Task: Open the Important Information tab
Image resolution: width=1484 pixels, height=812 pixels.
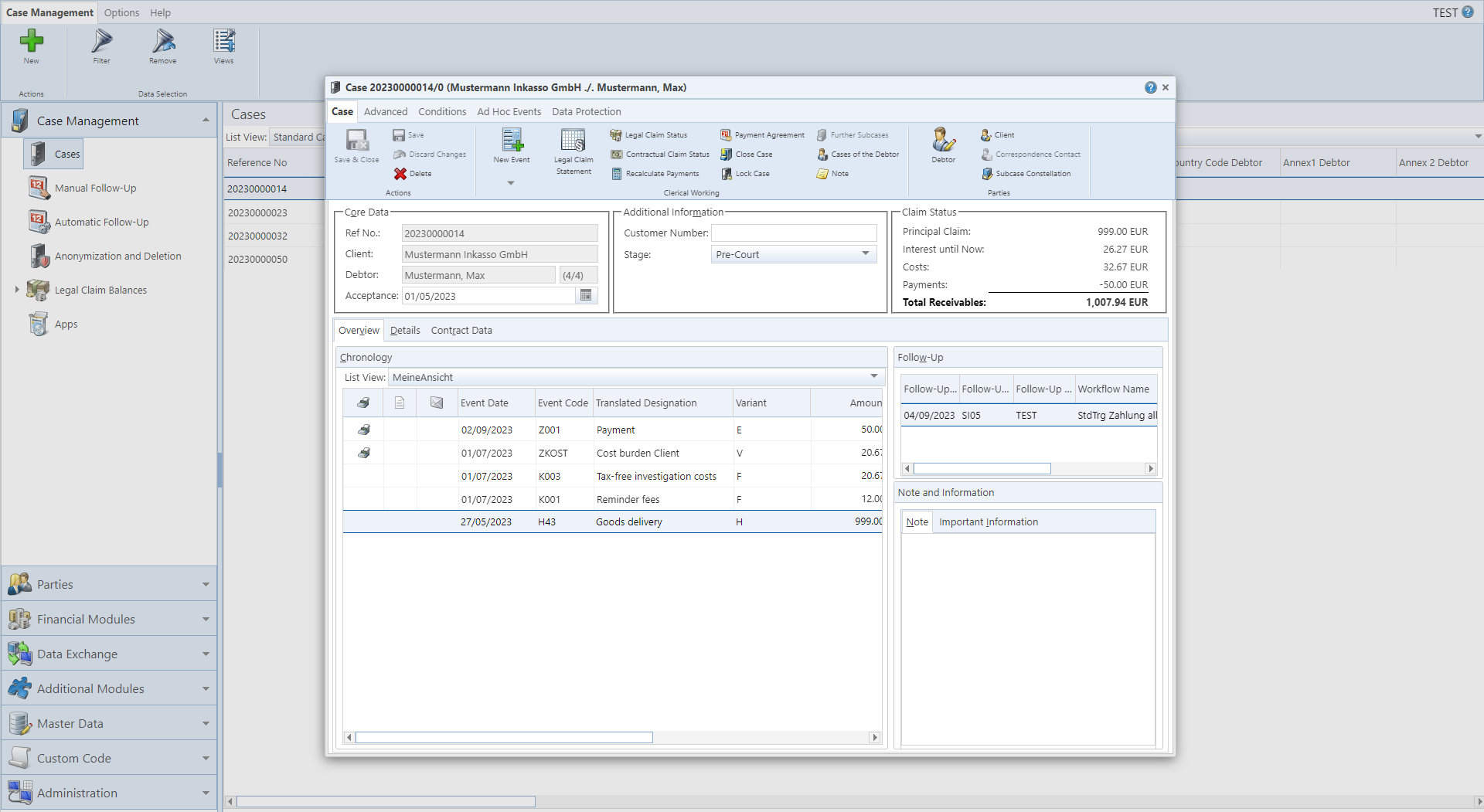Action: [x=988, y=522]
